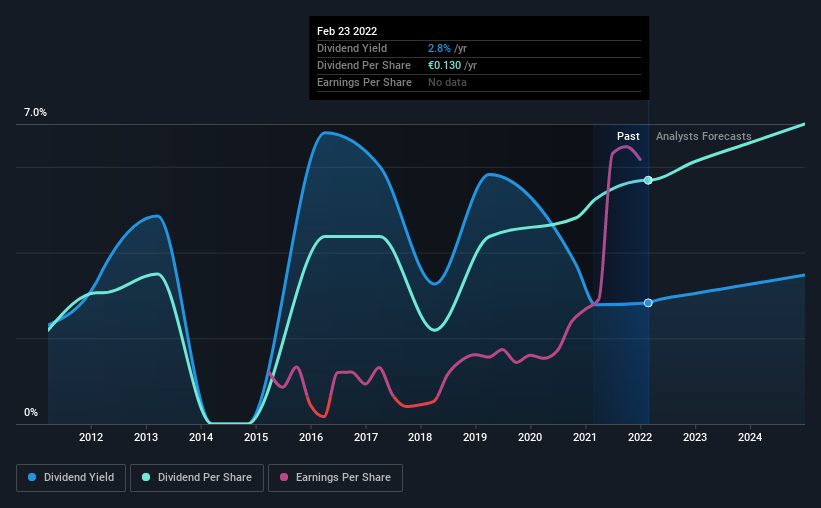Toggle the Dividend Per Share legend button

pos(197,478)
